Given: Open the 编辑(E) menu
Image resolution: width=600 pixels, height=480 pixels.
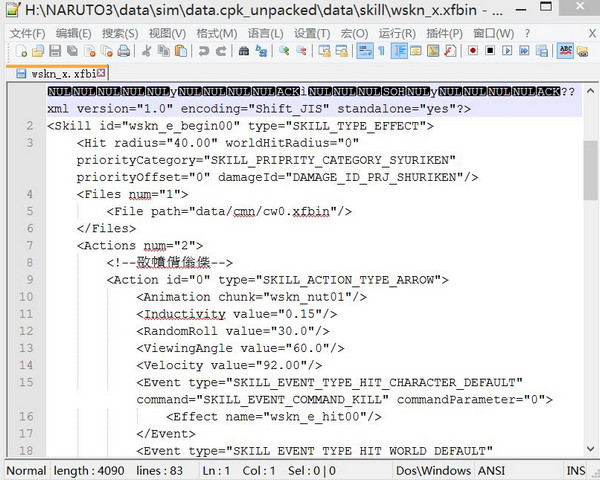Looking at the screenshot, I should [73, 34].
